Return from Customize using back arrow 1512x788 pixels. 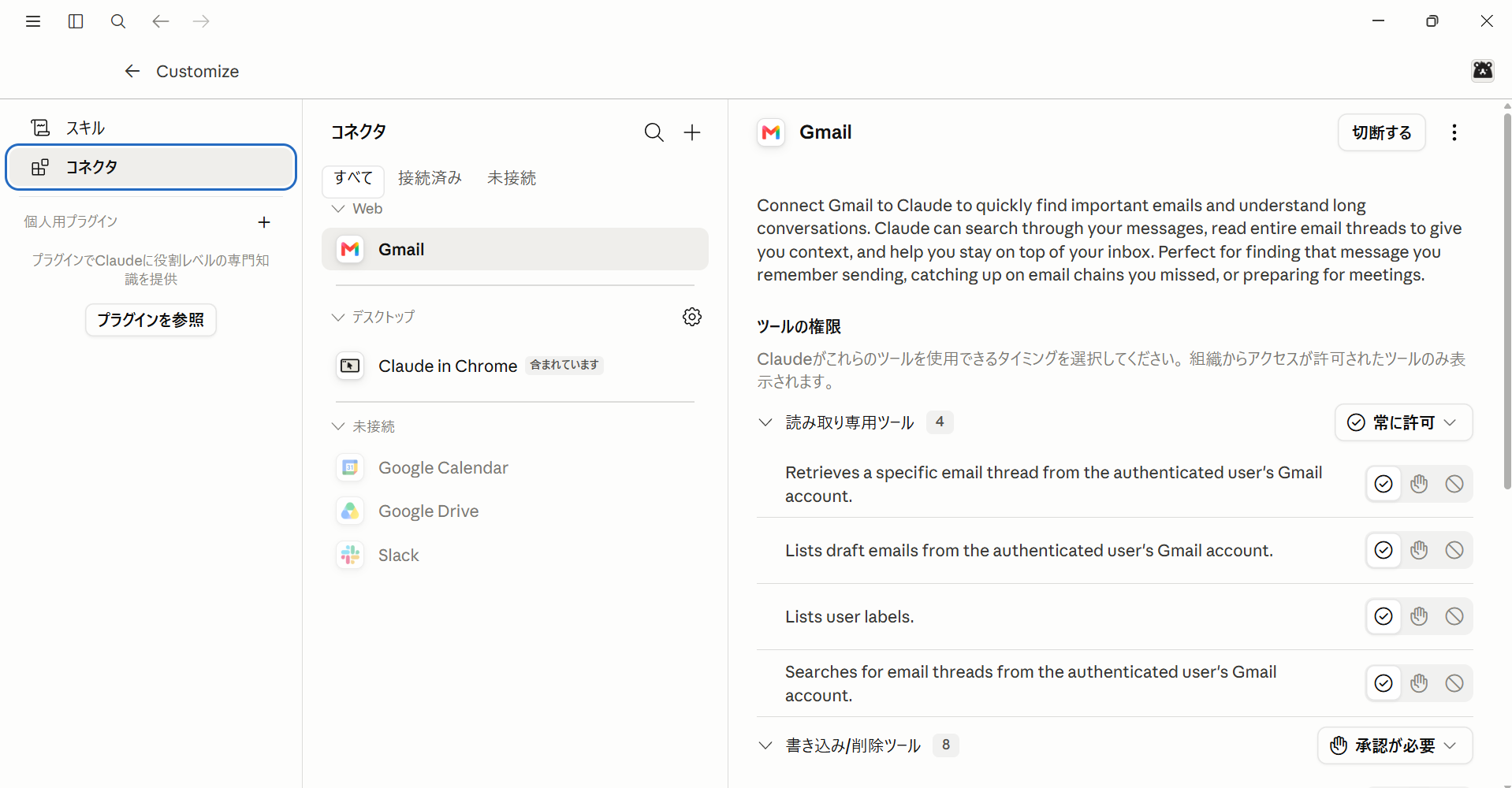[x=132, y=71]
